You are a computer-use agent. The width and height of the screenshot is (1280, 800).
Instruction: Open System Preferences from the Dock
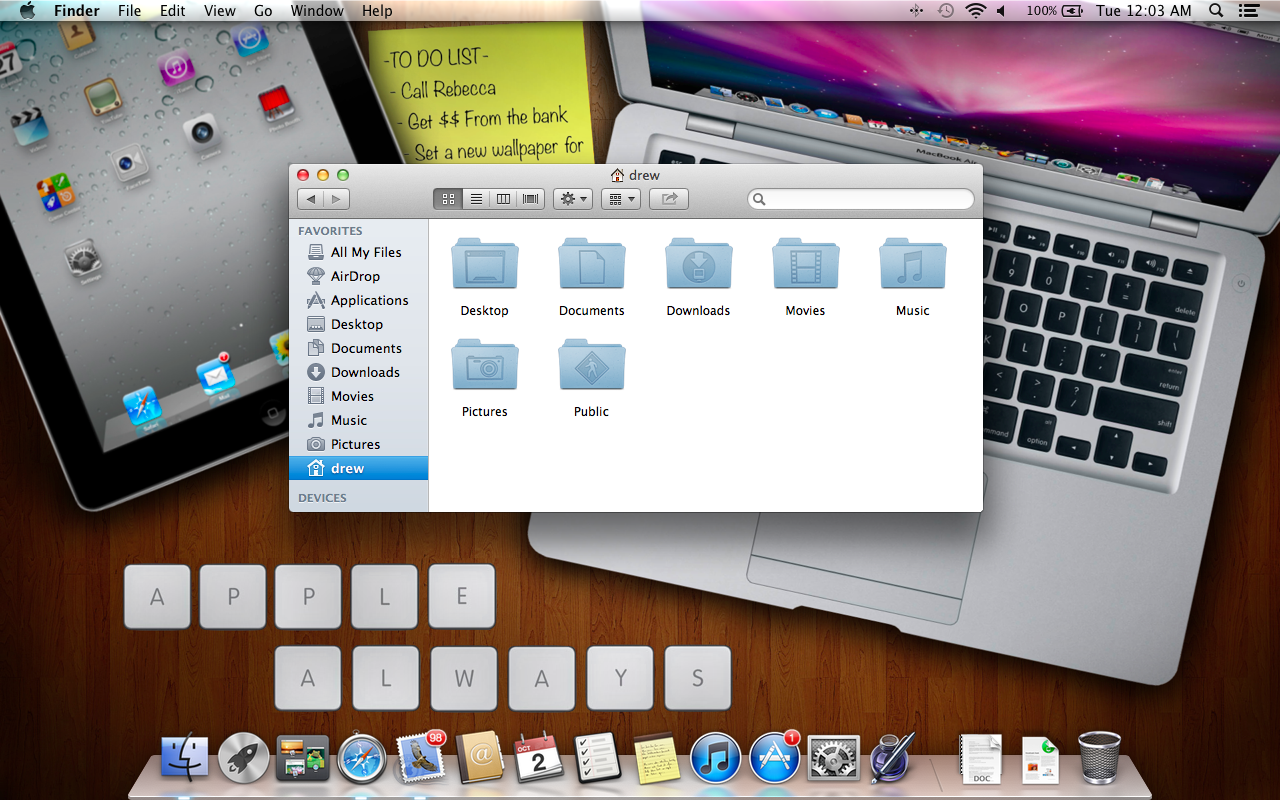pyautogui.click(x=834, y=757)
